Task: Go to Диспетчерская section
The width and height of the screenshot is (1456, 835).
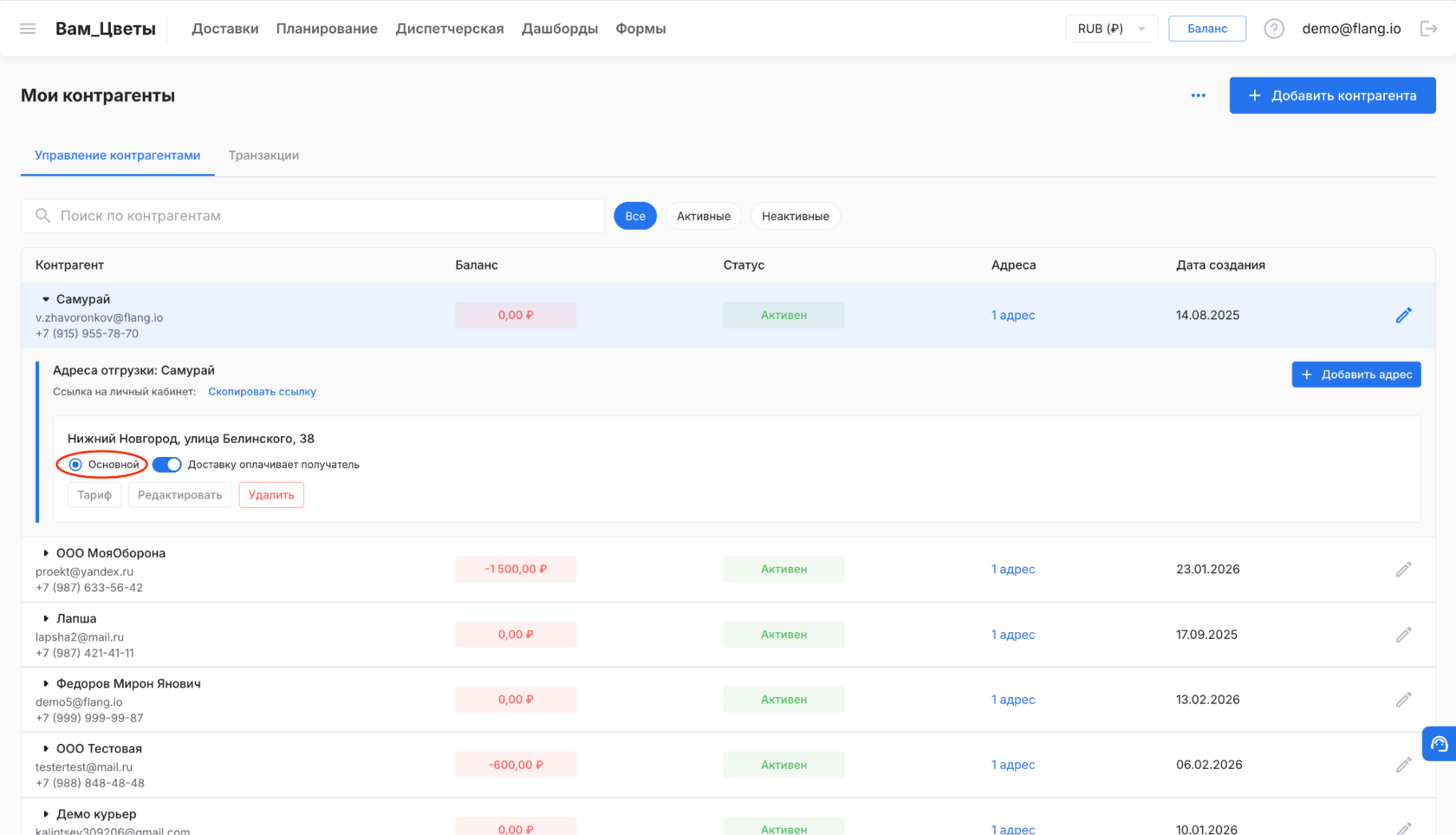Action: pos(450,29)
